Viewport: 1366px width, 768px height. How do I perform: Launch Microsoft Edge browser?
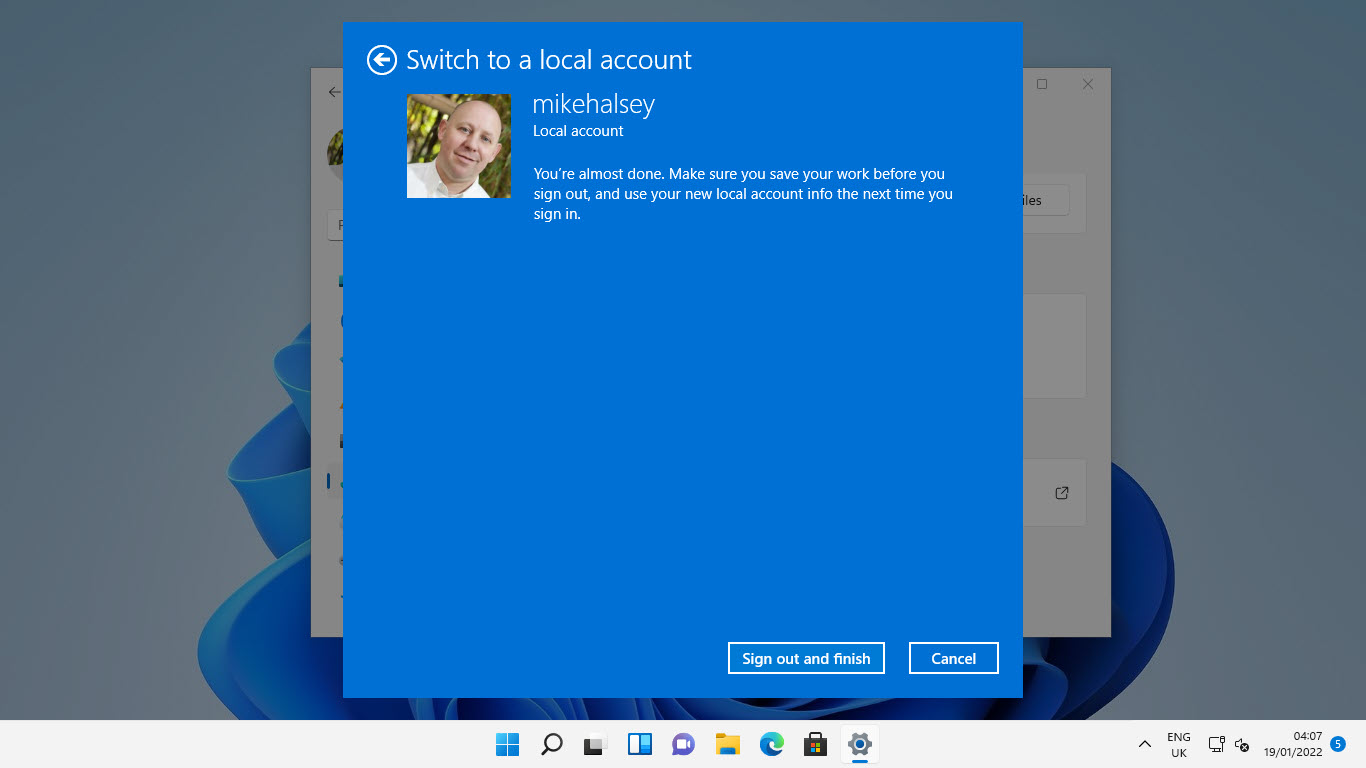click(771, 744)
